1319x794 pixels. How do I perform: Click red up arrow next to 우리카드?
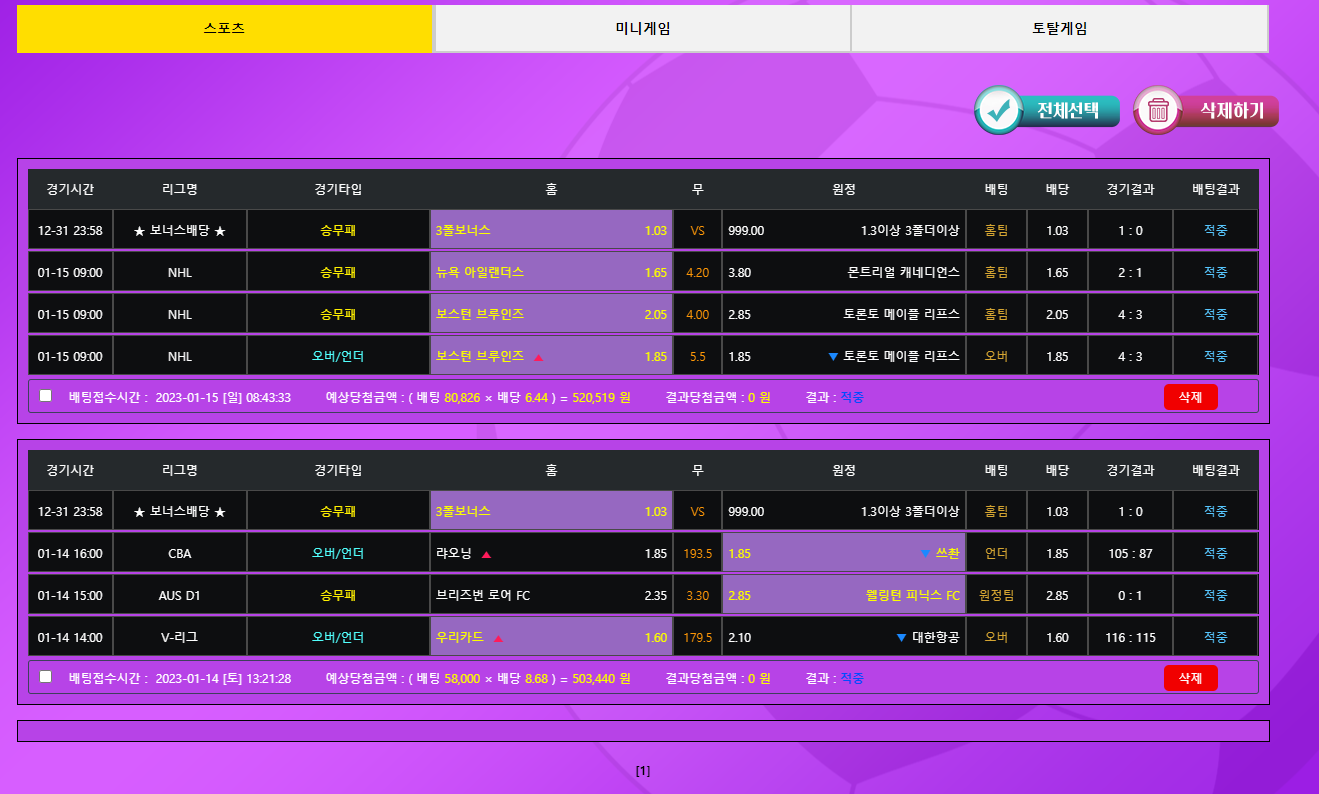click(498, 638)
